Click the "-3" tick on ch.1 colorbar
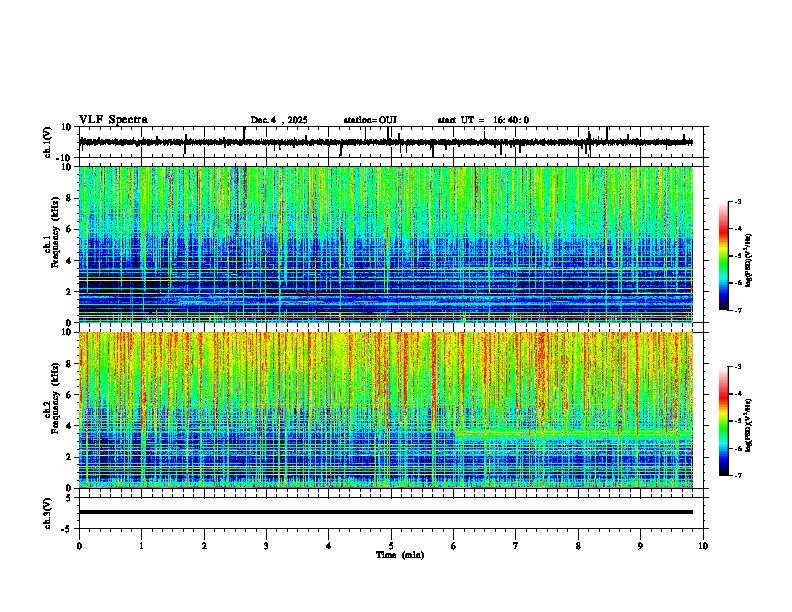The width and height of the screenshot is (792, 612). (x=737, y=202)
